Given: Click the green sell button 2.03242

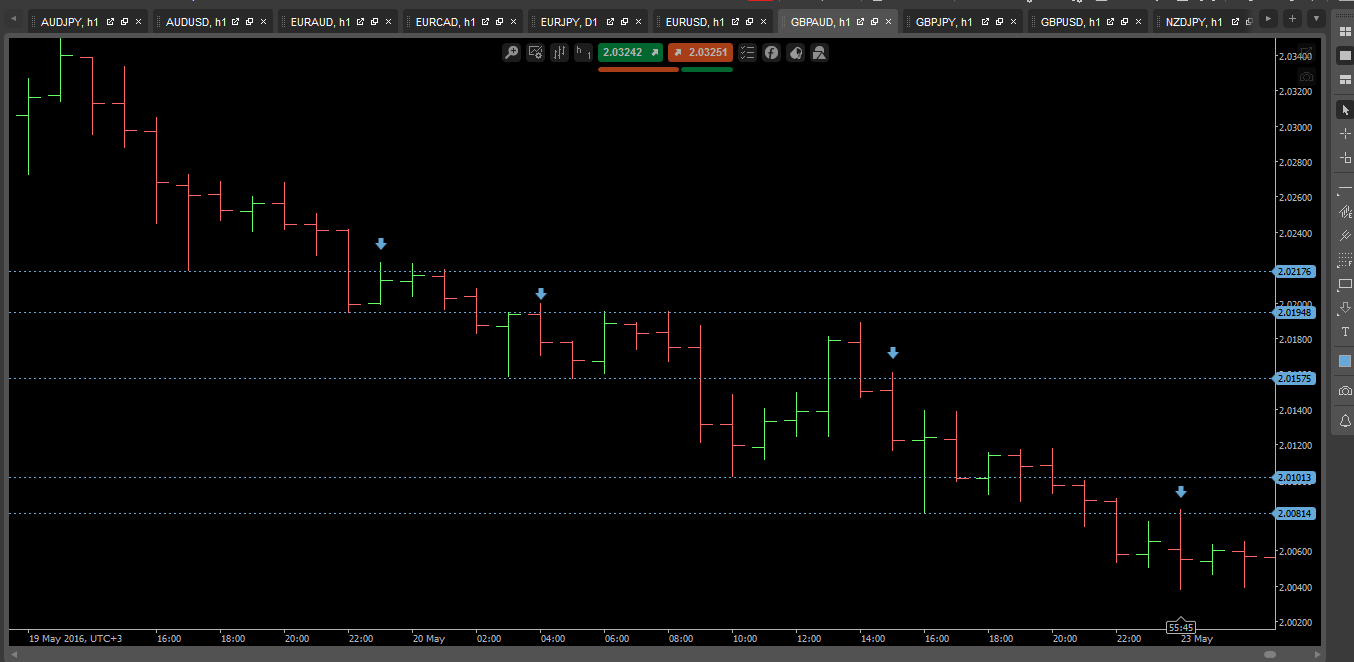Looking at the screenshot, I should pos(631,52).
